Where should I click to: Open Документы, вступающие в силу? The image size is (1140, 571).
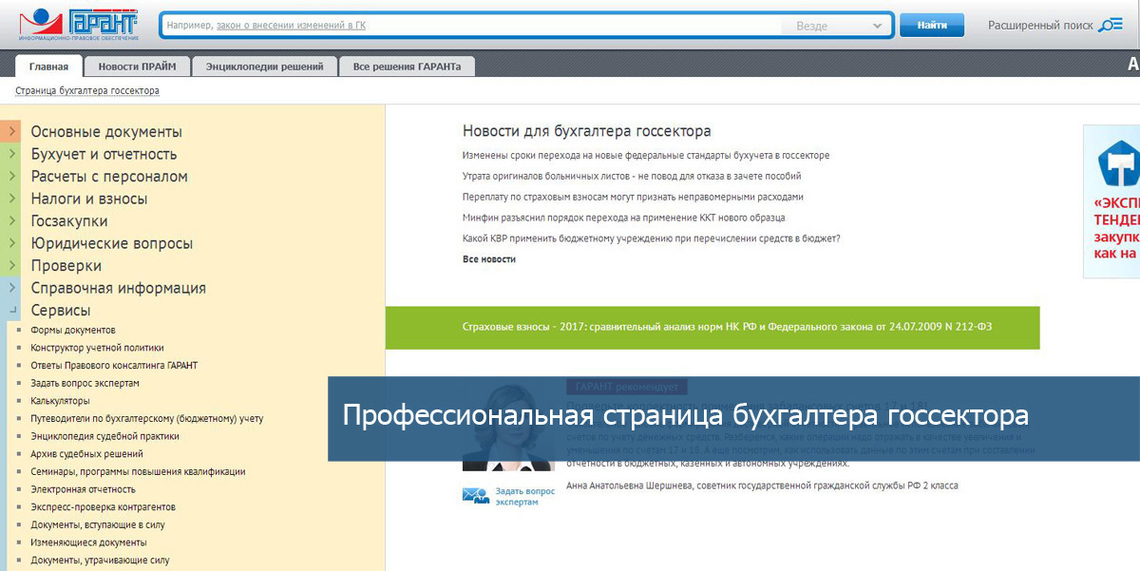pyautogui.click(x=97, y=524)
